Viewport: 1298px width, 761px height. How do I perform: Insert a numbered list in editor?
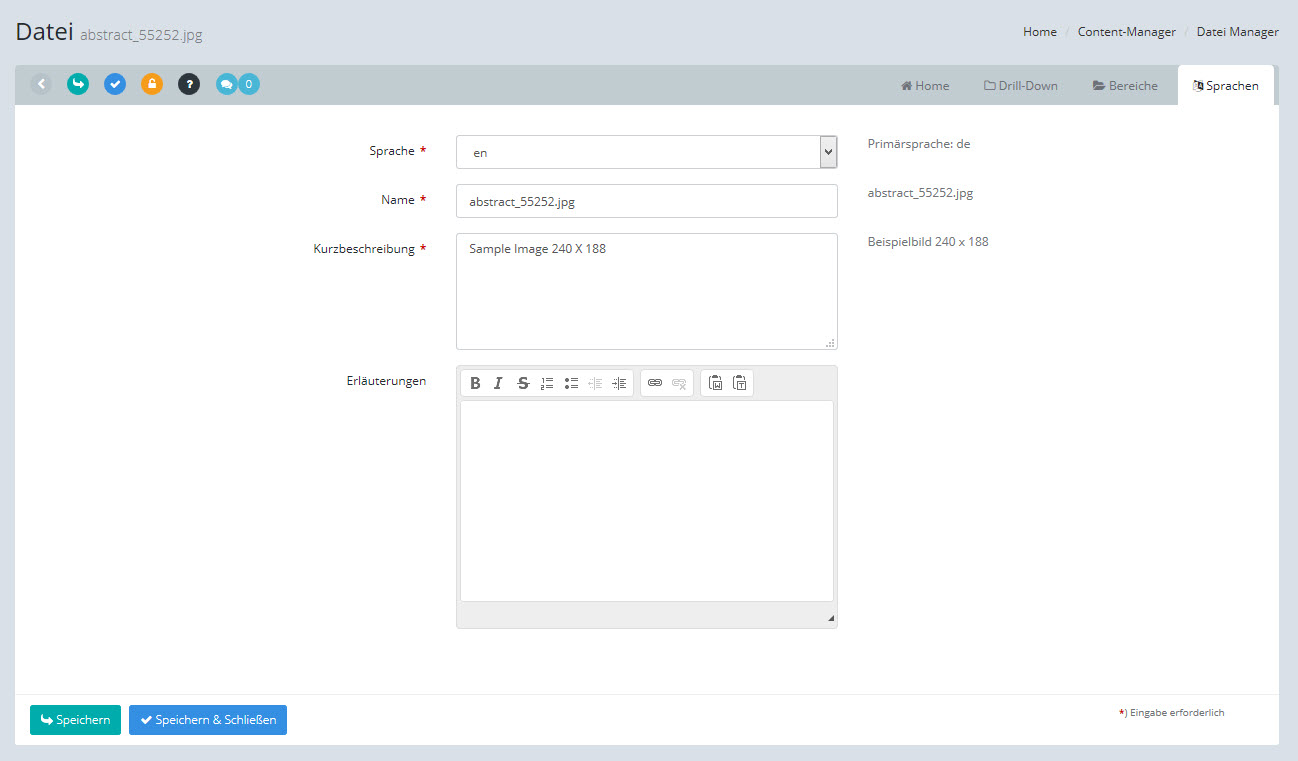(547, 383)
